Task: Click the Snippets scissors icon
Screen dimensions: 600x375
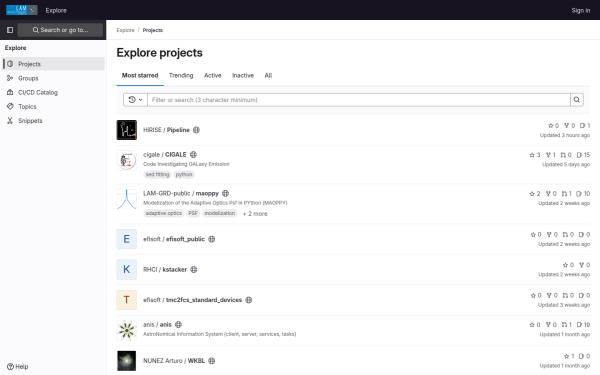Action: click(10, 121)
